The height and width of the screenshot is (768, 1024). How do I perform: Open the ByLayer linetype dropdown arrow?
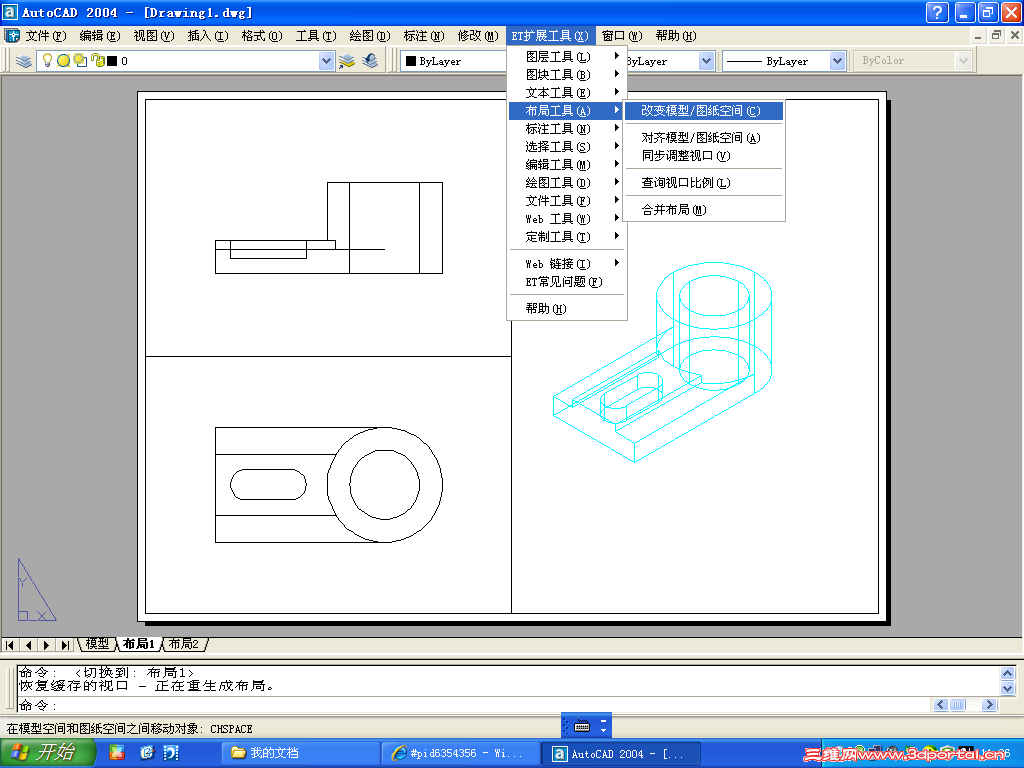[706, 61]
